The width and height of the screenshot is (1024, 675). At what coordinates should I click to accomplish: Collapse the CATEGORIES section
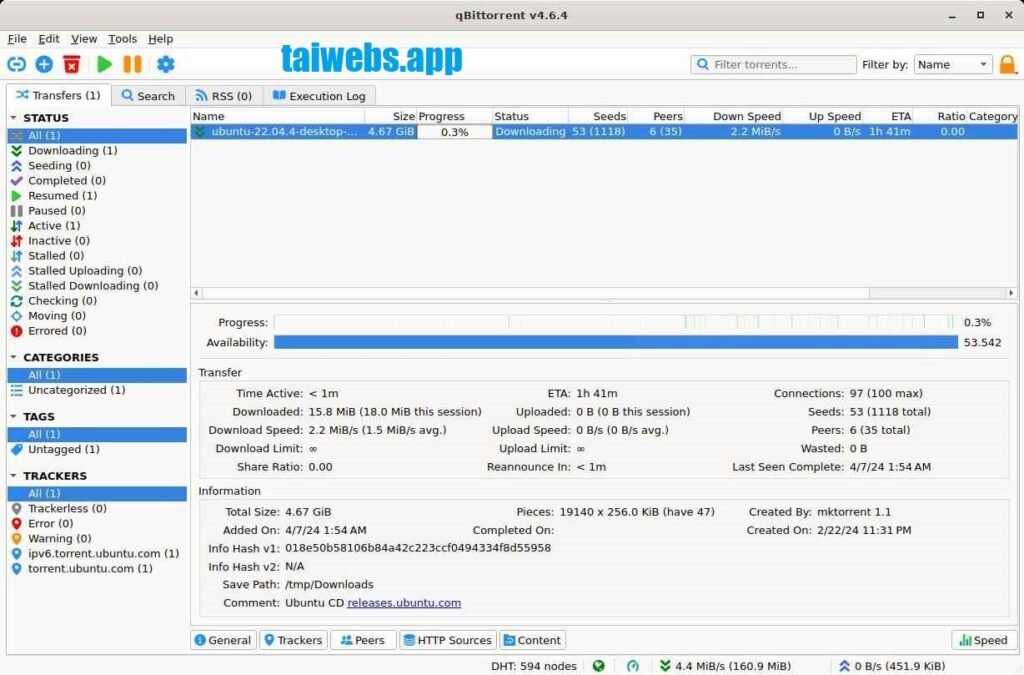point(13,357)
